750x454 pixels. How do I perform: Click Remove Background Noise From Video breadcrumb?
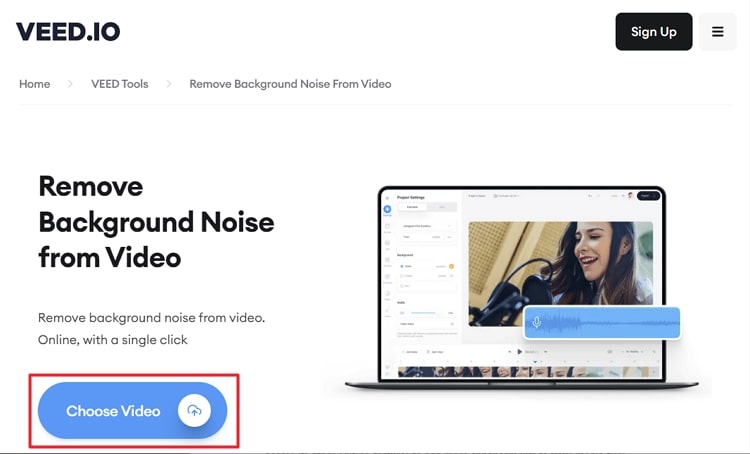290,84
